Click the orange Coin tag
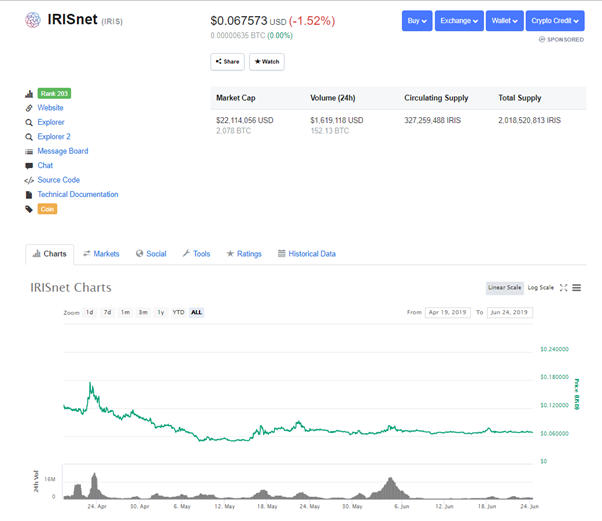602x521 pixels. (47, 209)
